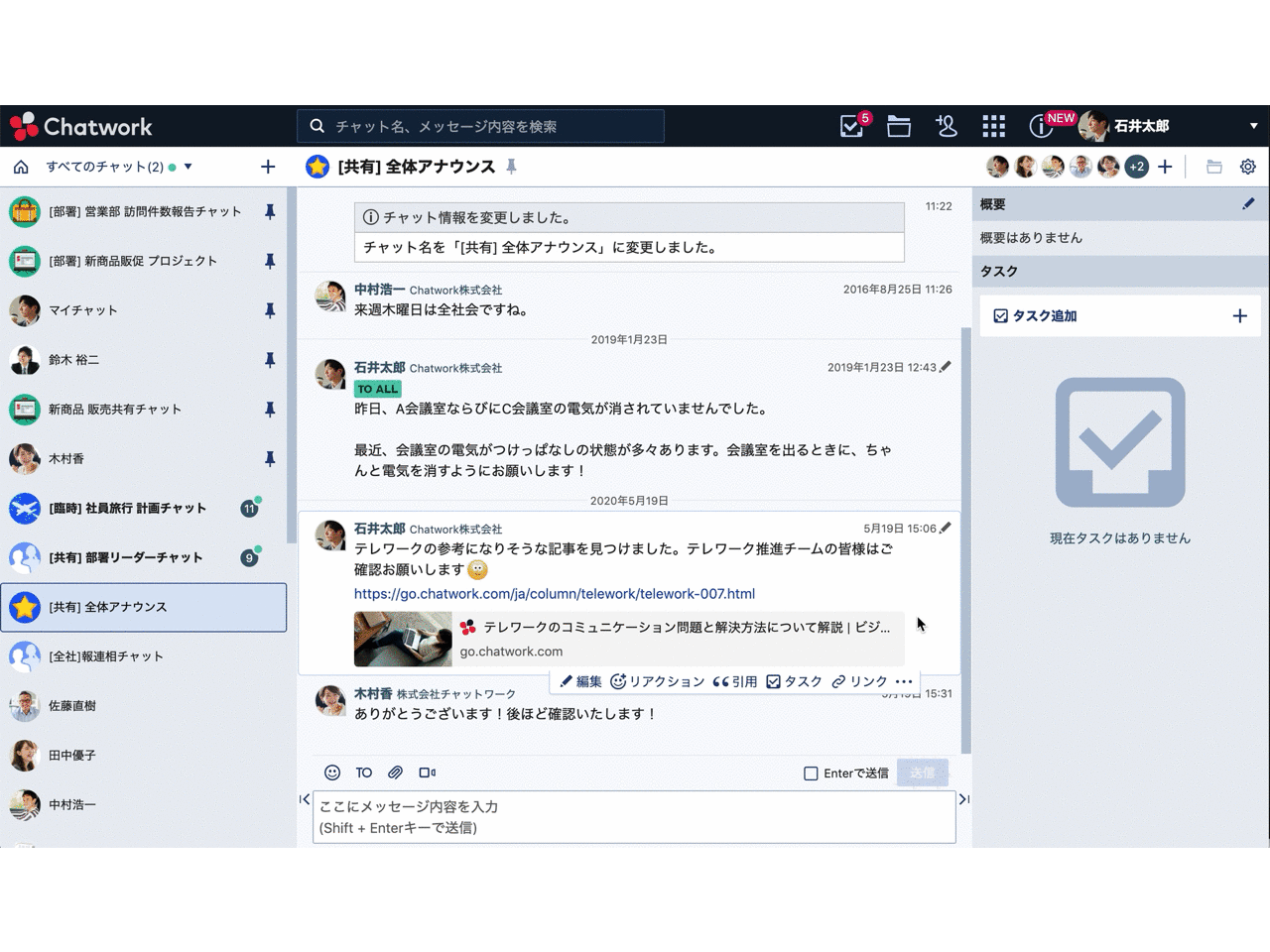
Task: Click the home icon in chat list header
Action: pyautogui.click(x=21, y=167)
